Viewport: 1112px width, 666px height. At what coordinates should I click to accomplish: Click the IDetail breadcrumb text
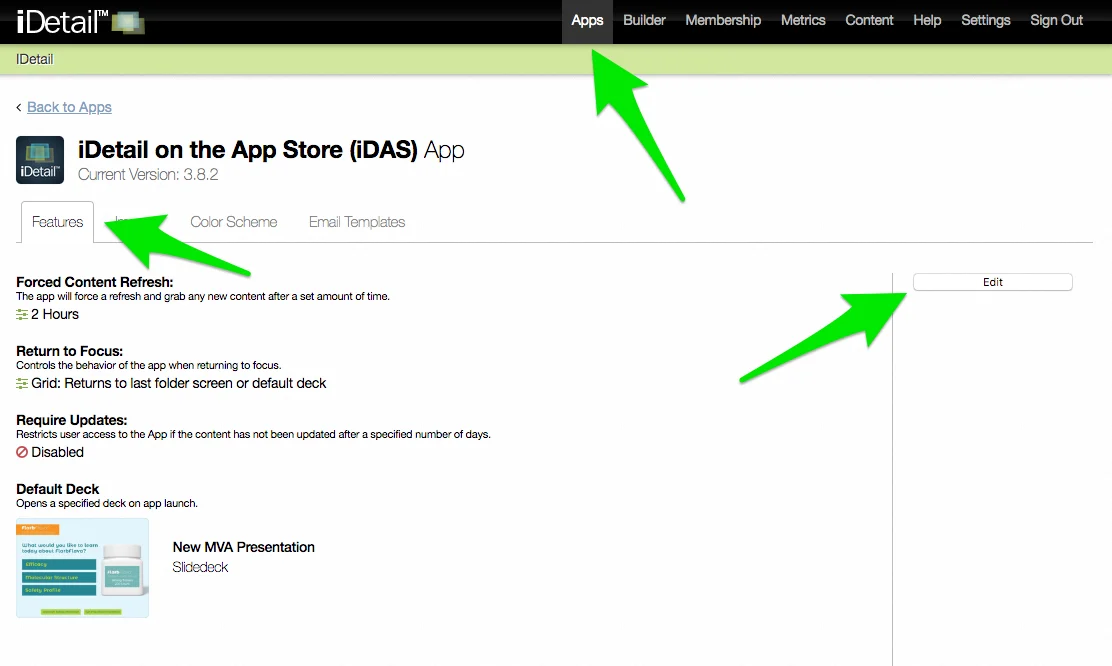point(34,60)
